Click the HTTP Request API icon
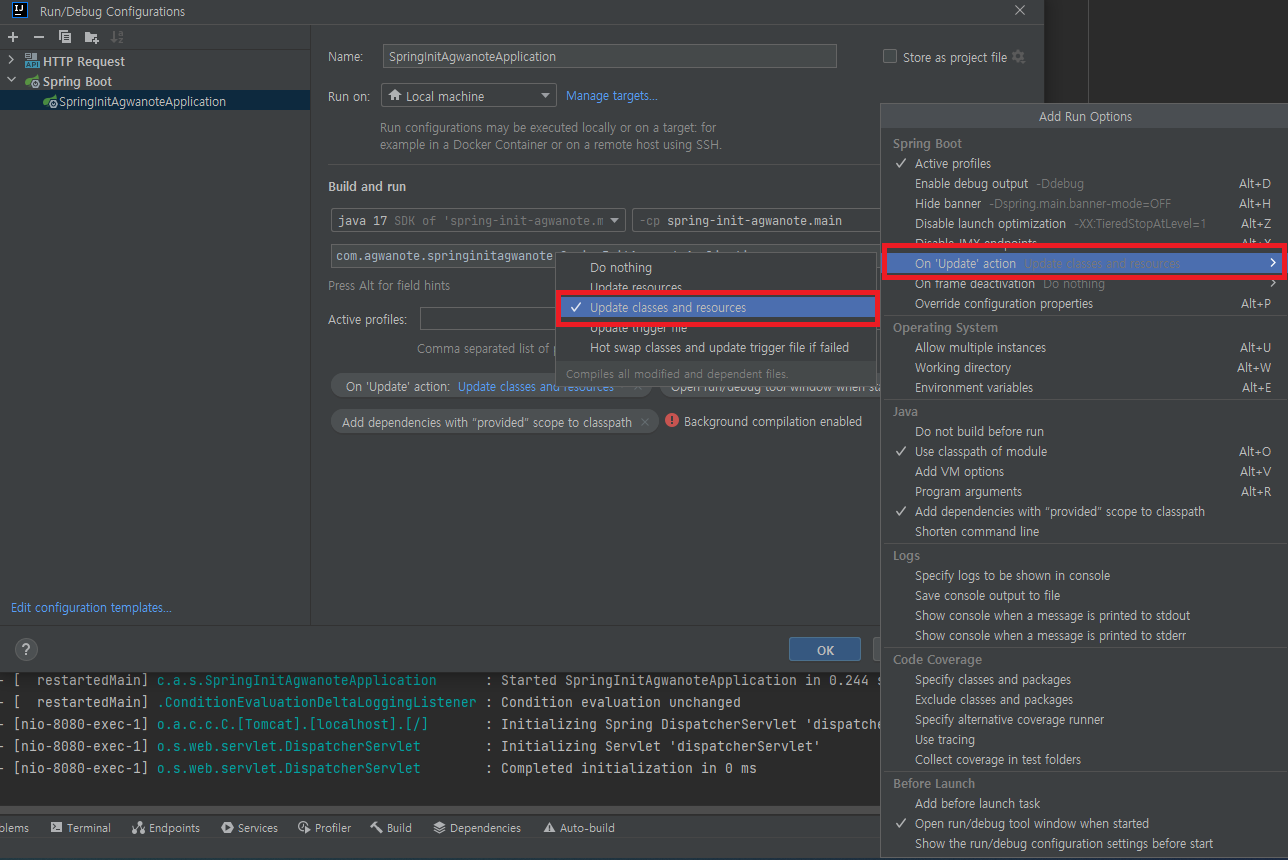Viewport: 1288px width, 860px height. [32, 61]
